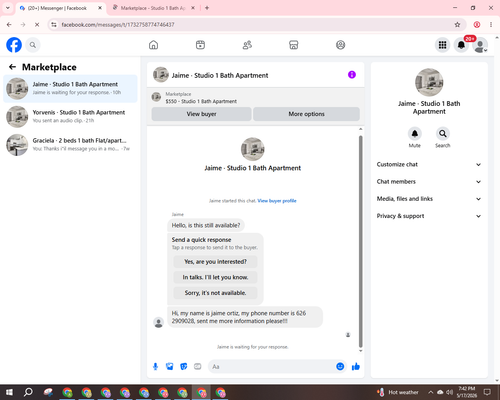This screenshot has width=500, height=400.
Task: Stop page loading with X button
Action: (x=37, y=25)
